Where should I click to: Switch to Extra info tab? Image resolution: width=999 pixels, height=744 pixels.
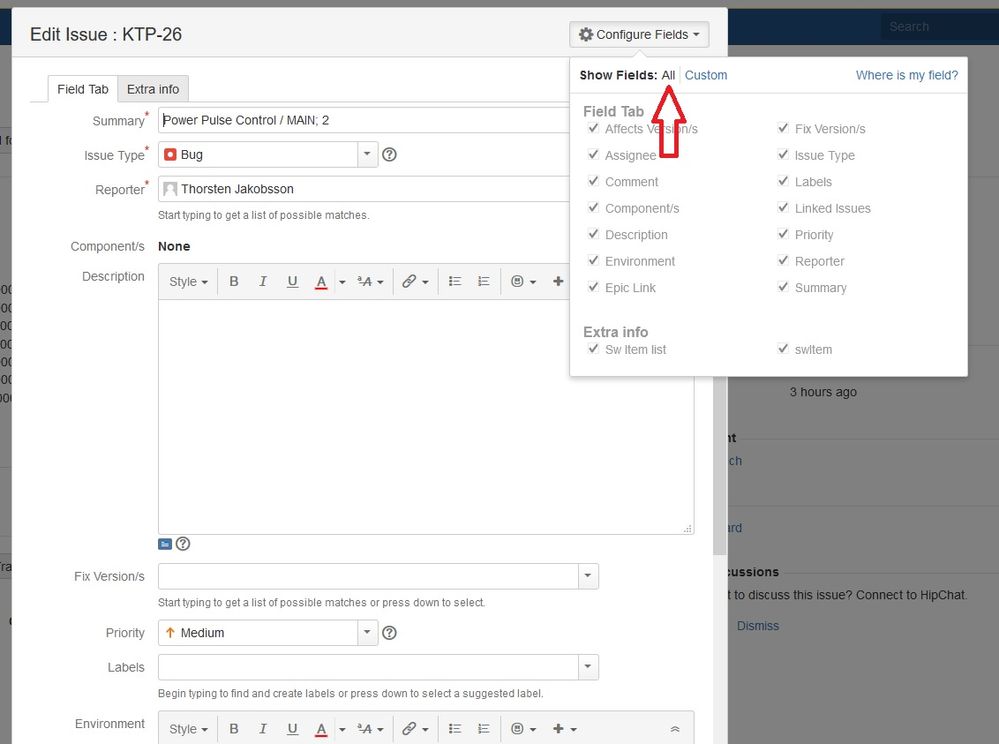153,89
